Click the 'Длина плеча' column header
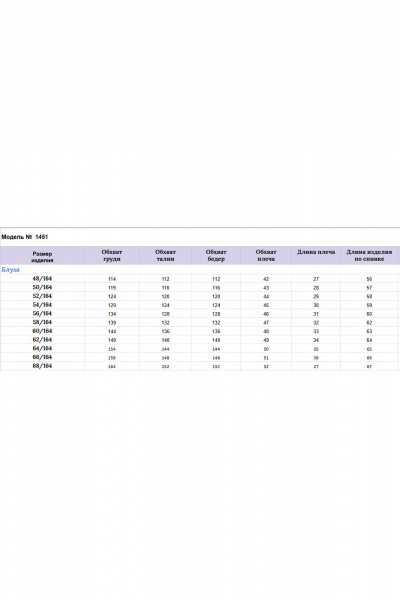Viewport: 400px width, 600px height. [x=316, y=252]
